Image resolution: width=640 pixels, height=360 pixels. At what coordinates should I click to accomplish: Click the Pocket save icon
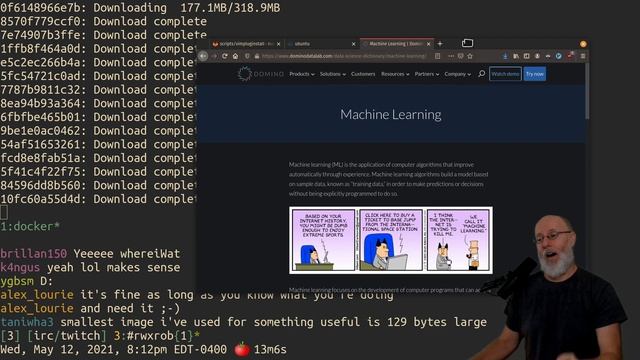460,56
